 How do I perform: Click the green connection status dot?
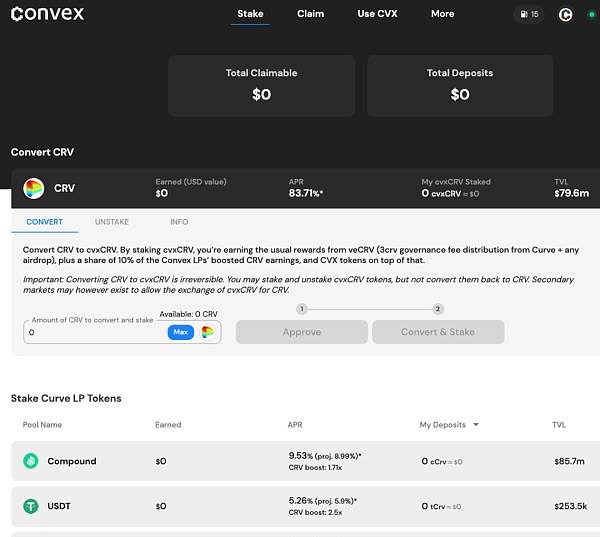point(591,15)
